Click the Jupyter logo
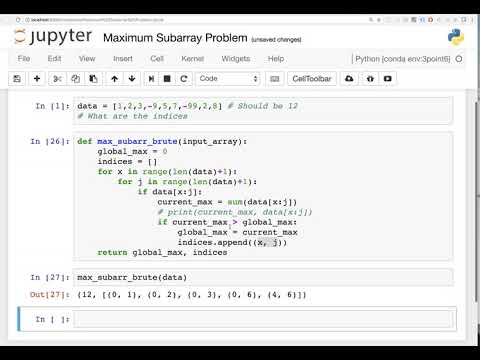 (x=53, y=36)
